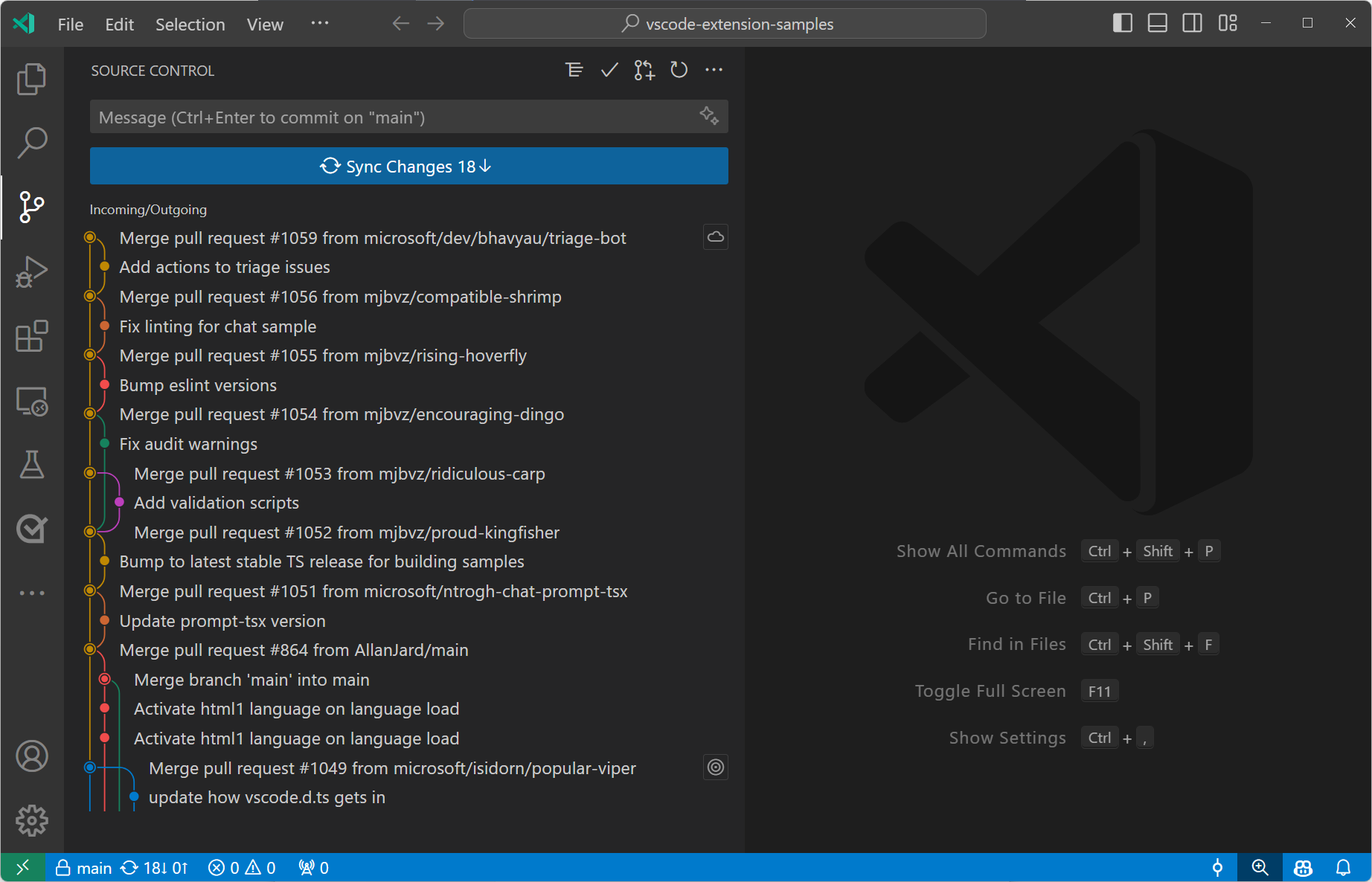Image resolution: width=1372 pixels, height=882 pixels.
Task: Open the Search view in activity bar
Action: point(31,142)
